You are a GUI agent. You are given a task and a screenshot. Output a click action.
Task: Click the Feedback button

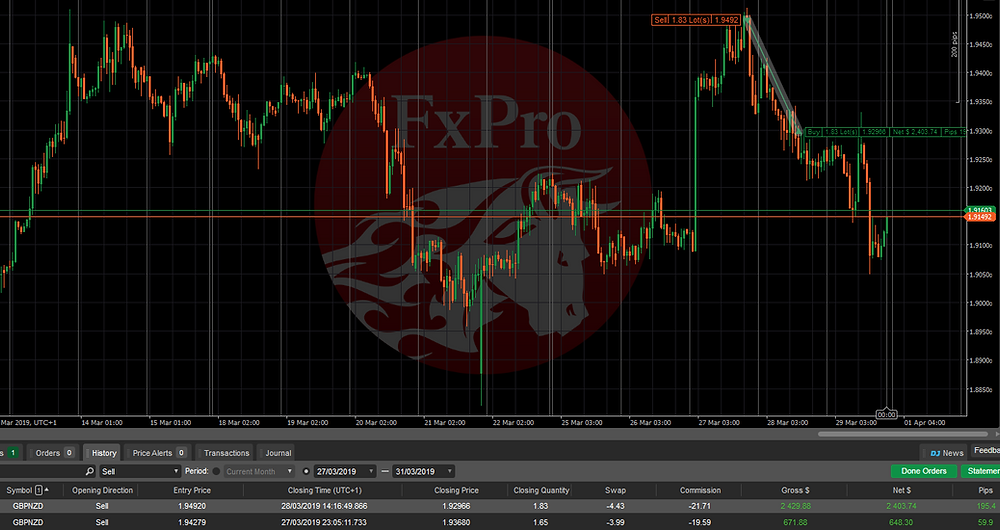[985, 450]
